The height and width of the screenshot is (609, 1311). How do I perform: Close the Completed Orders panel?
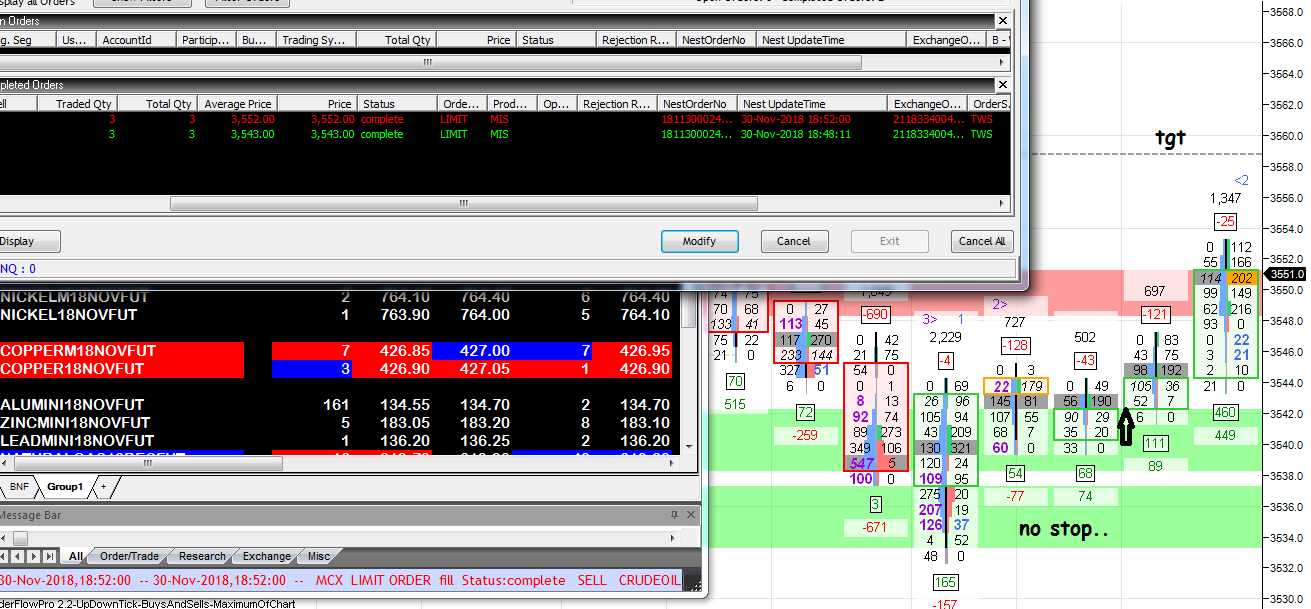[1003, 85]
